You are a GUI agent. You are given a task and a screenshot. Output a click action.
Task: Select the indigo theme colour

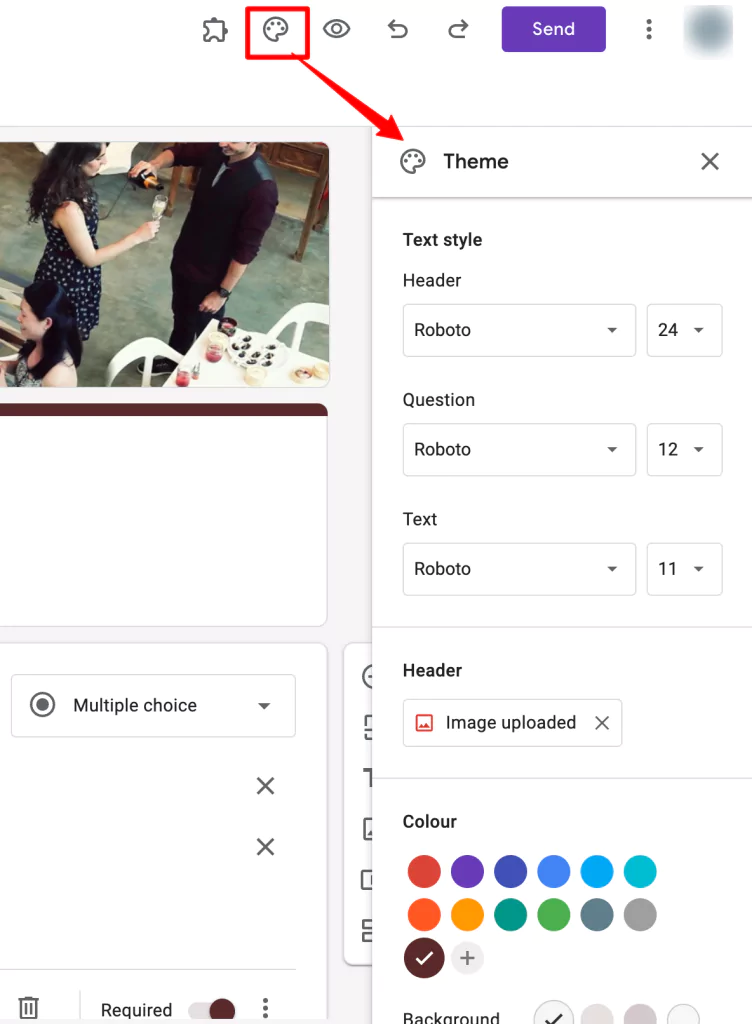pos(510,872)
